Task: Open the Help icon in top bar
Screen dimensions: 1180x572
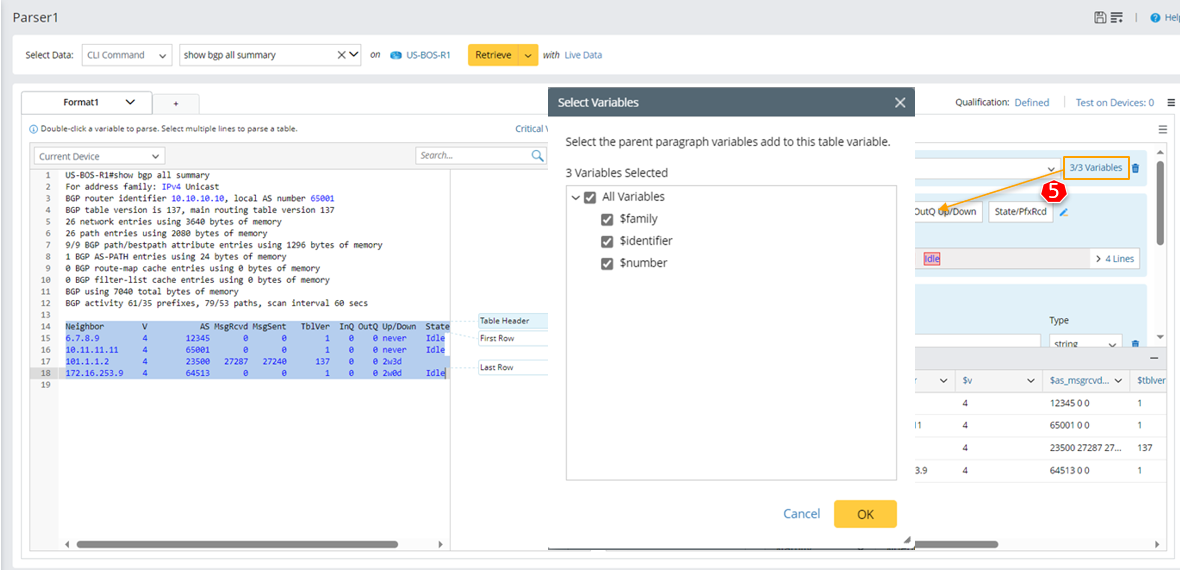Action: coord(1156,18)
